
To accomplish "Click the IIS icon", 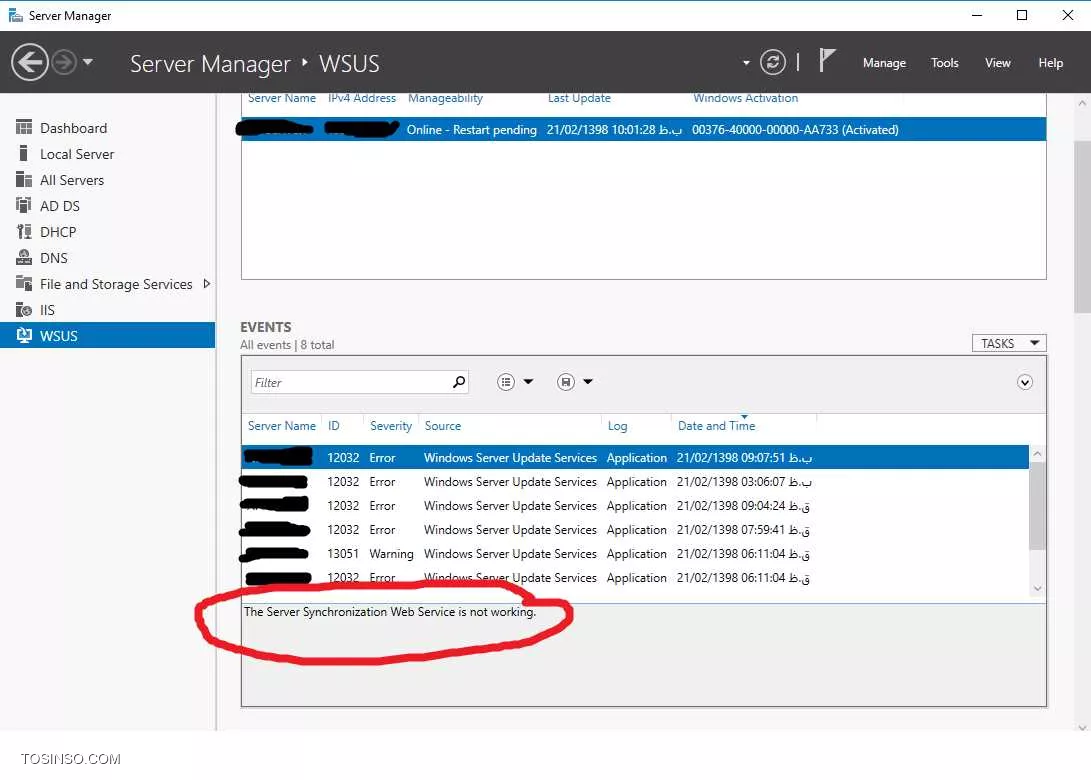I will click(x=24, y=310).
